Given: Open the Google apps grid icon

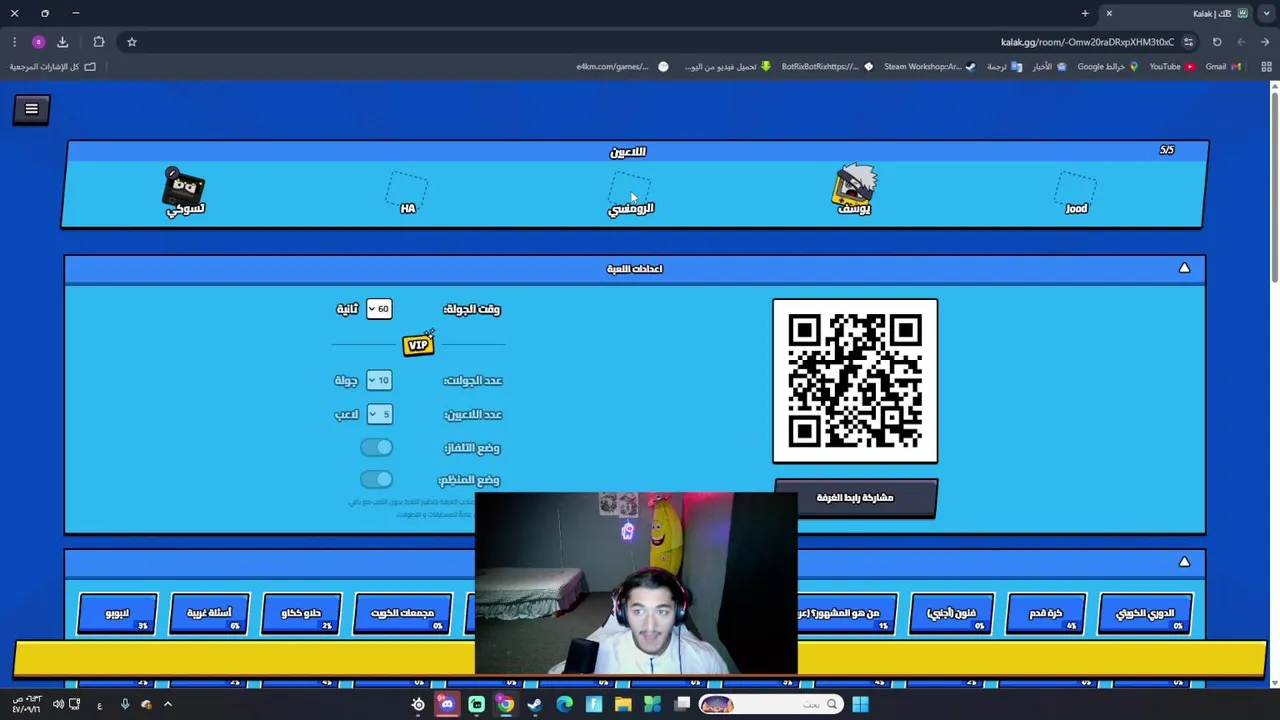Looking at the screenshot, I should (x=1266, y=67).
